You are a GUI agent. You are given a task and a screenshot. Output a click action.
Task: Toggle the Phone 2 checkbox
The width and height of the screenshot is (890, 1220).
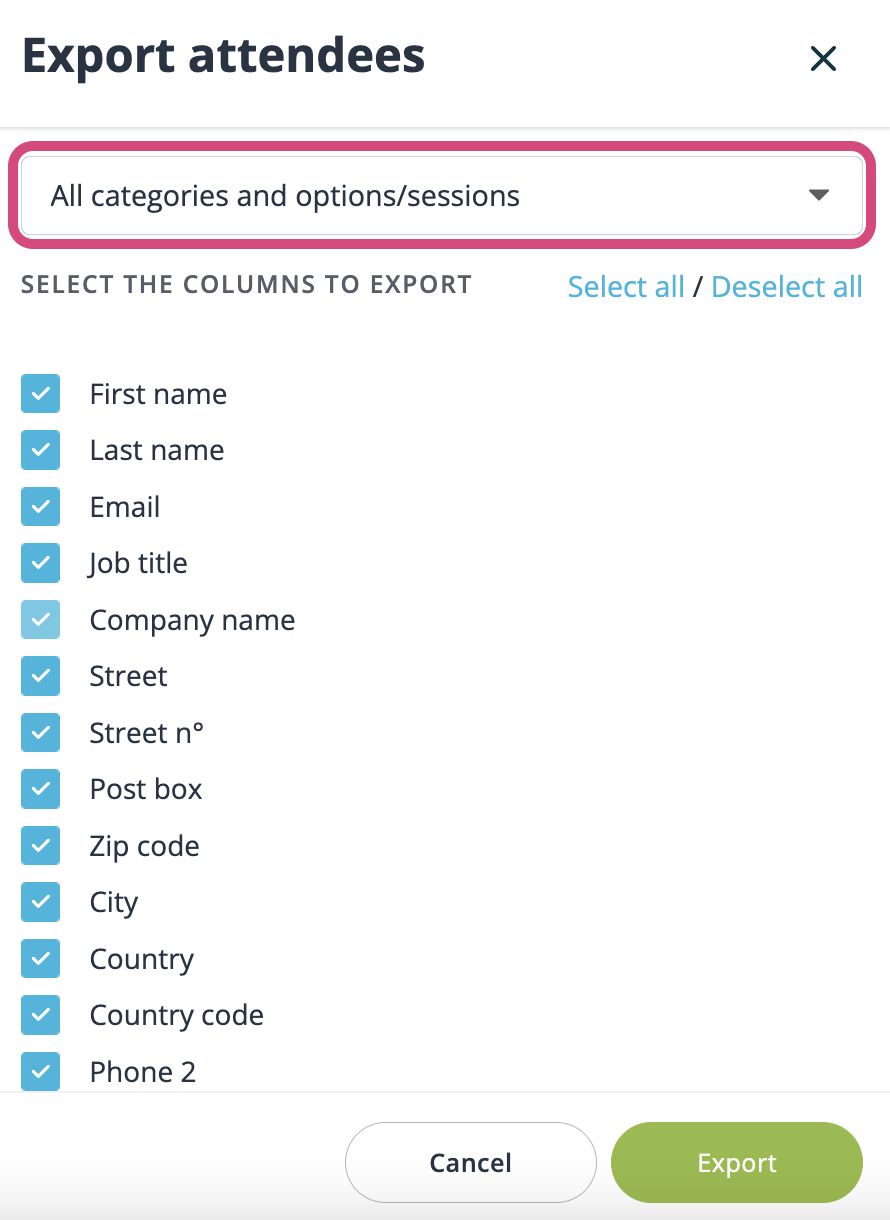pos(40,1071)
